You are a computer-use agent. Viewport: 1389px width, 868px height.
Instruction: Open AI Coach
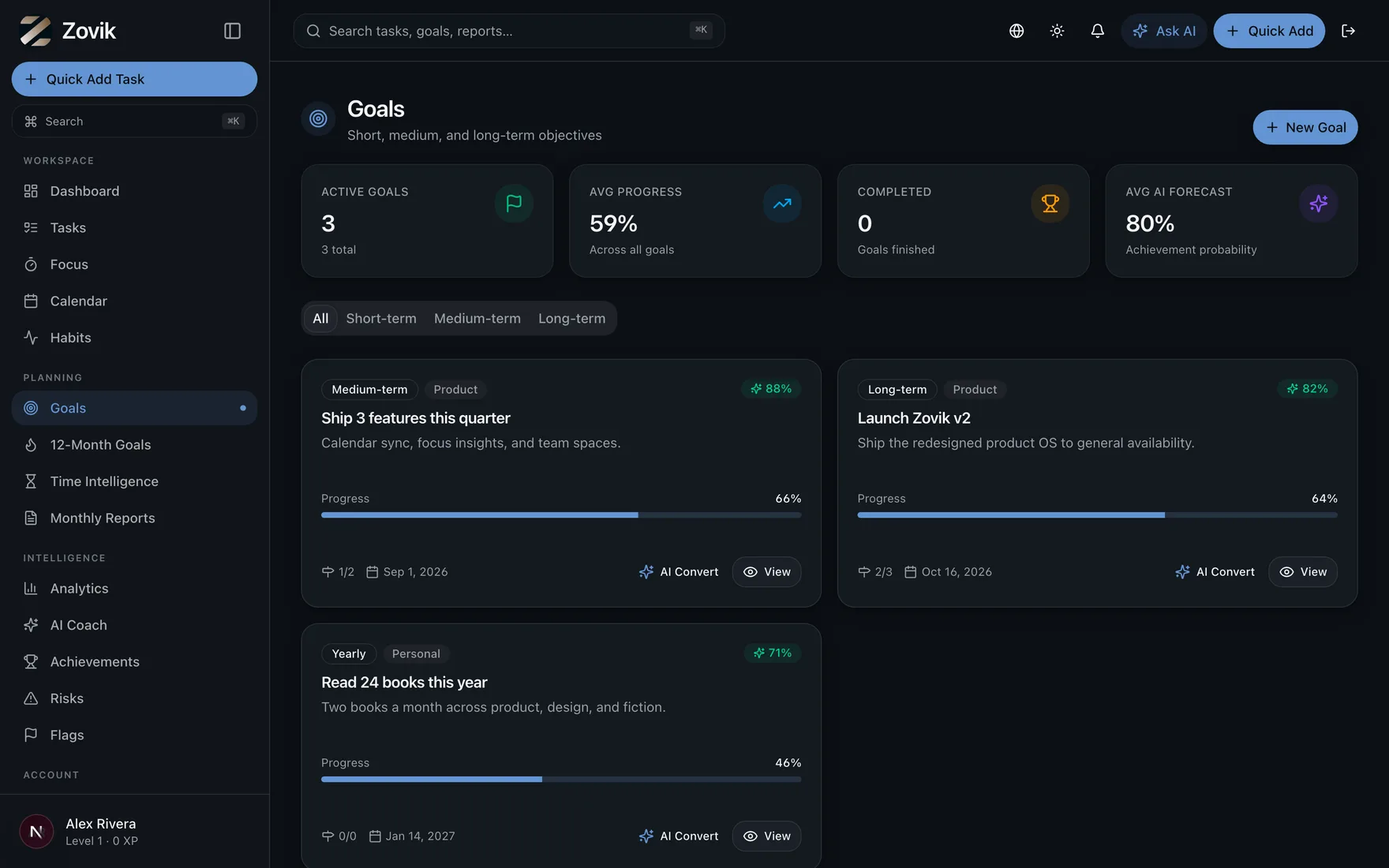pos(134,625)
